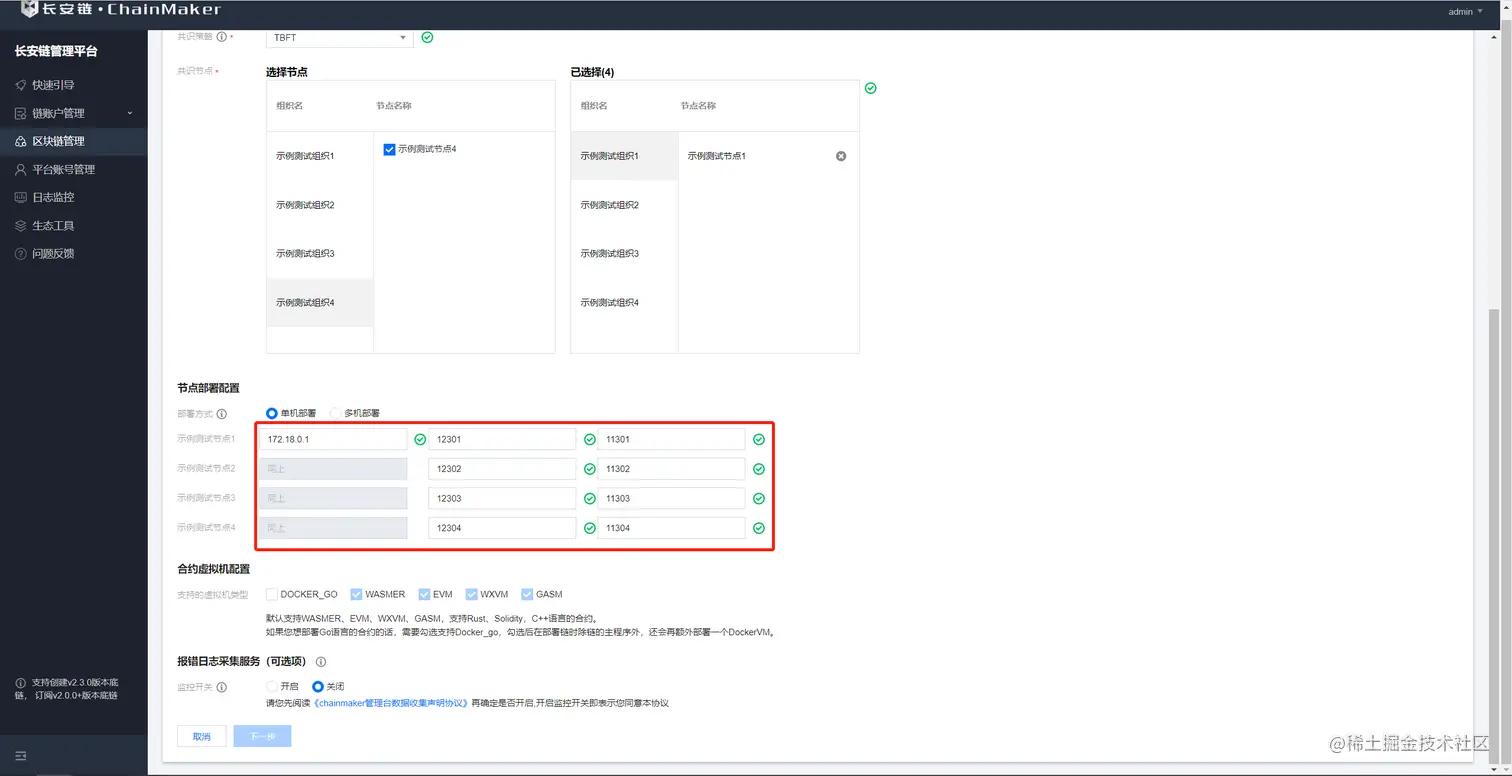Click info icon next to 报错日志采集服务
The width and height of the screenshot is (1512, 776).
pyautogui.click(x=321, y=661)
